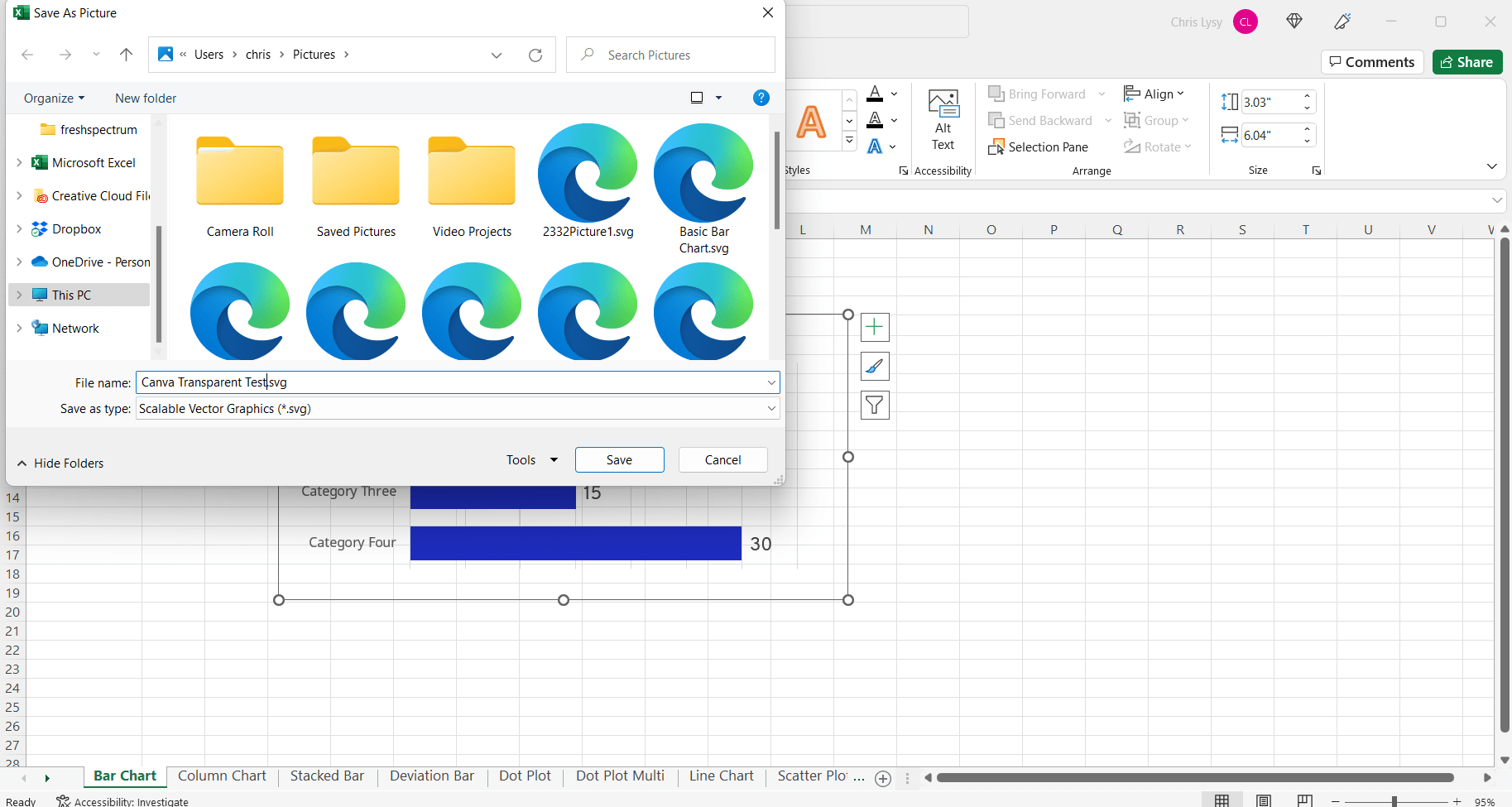Viewport: 1512px width, 807px height.
Task: Refresh the Pictures folder view
Action: pos(535,55)
